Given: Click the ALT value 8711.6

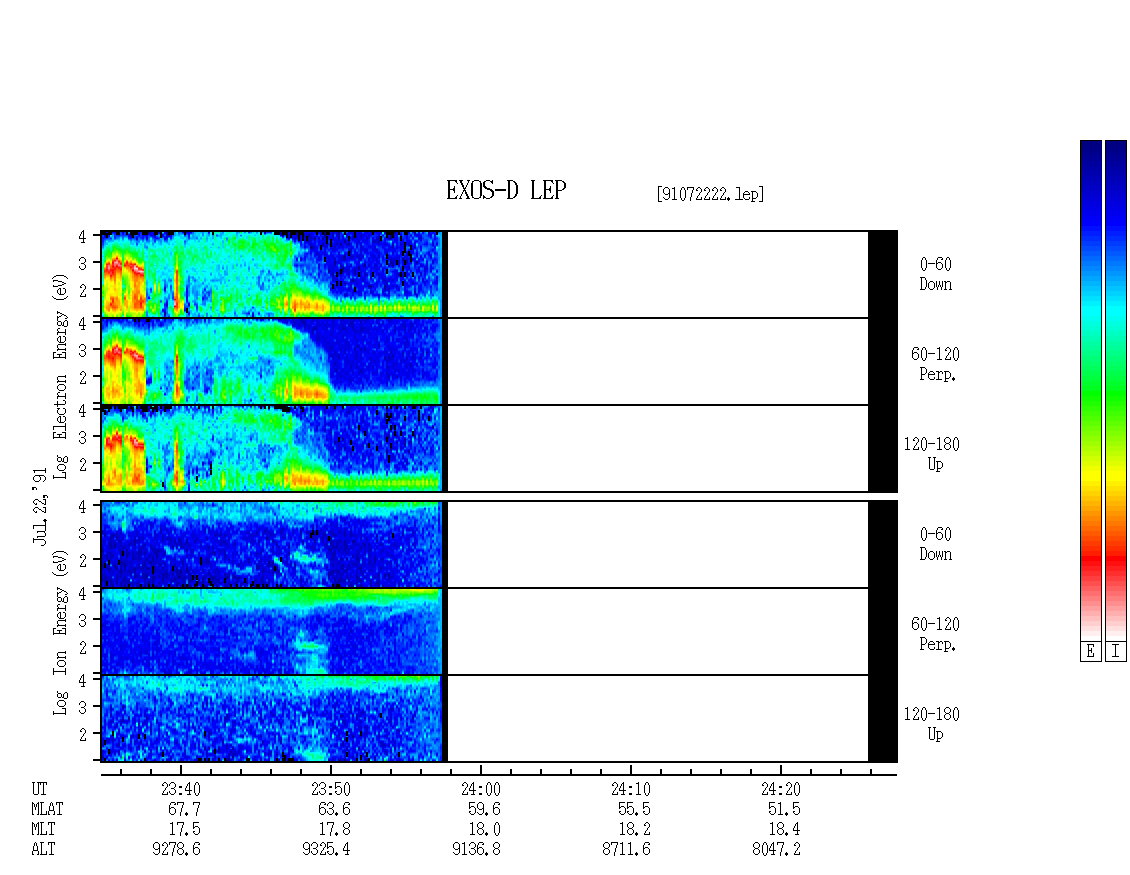Looking at the screenshot, I should (x=626, y=850).
